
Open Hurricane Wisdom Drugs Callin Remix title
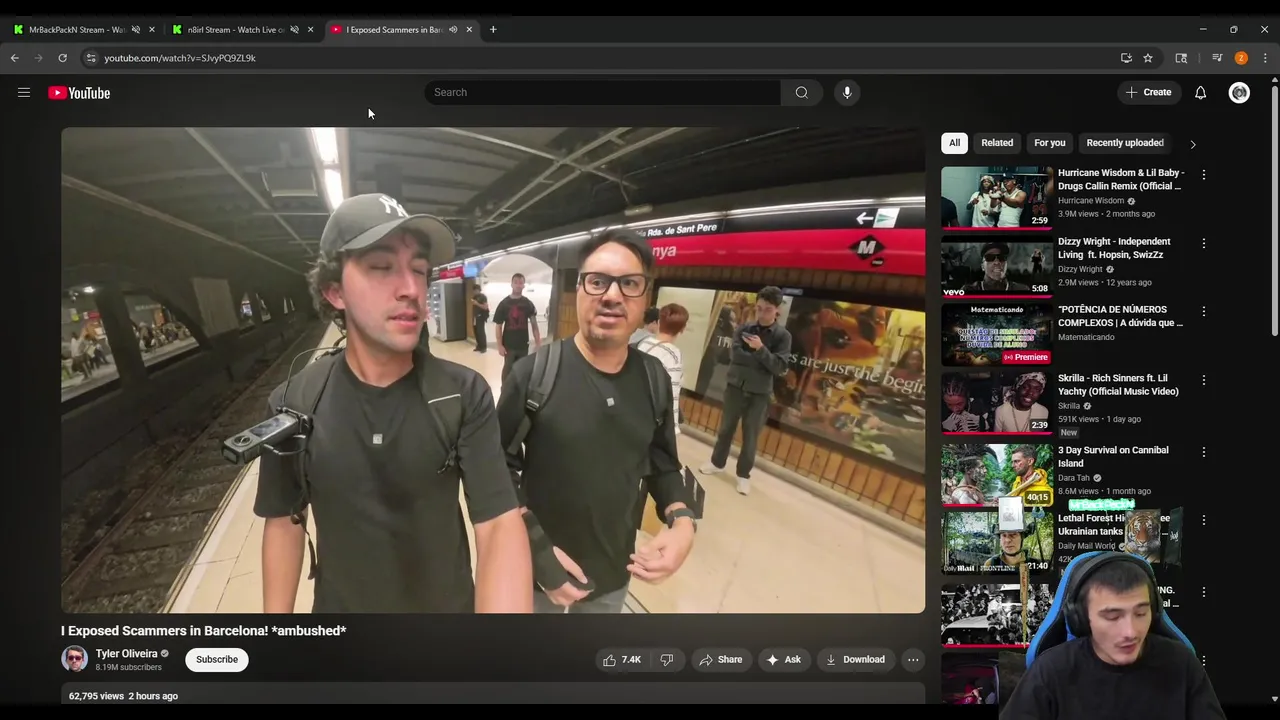pos(1121,179)
